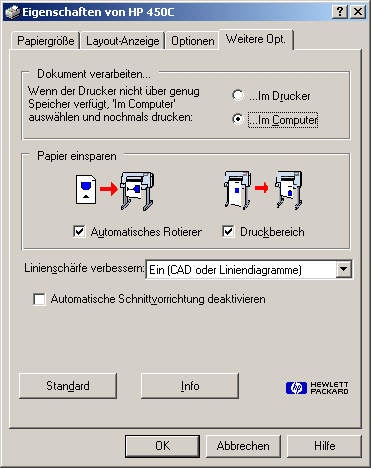Open the Linienschärfe verbessern dropdown arrow

click(x=344, y=269)
